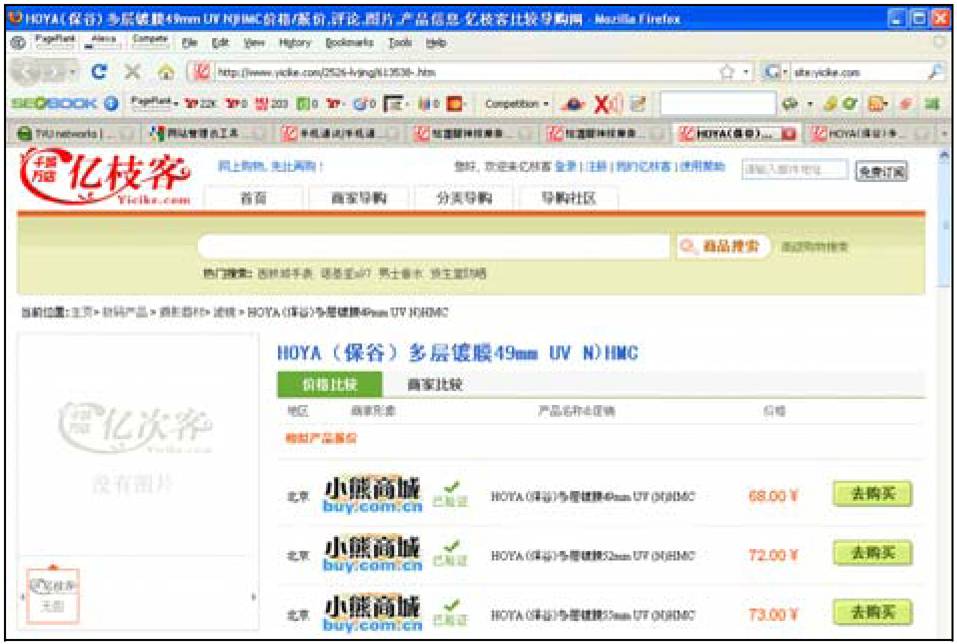Click the green icon at toolbar far right
The height and width of the screenshot is (644, 957).
click(932, 104)
